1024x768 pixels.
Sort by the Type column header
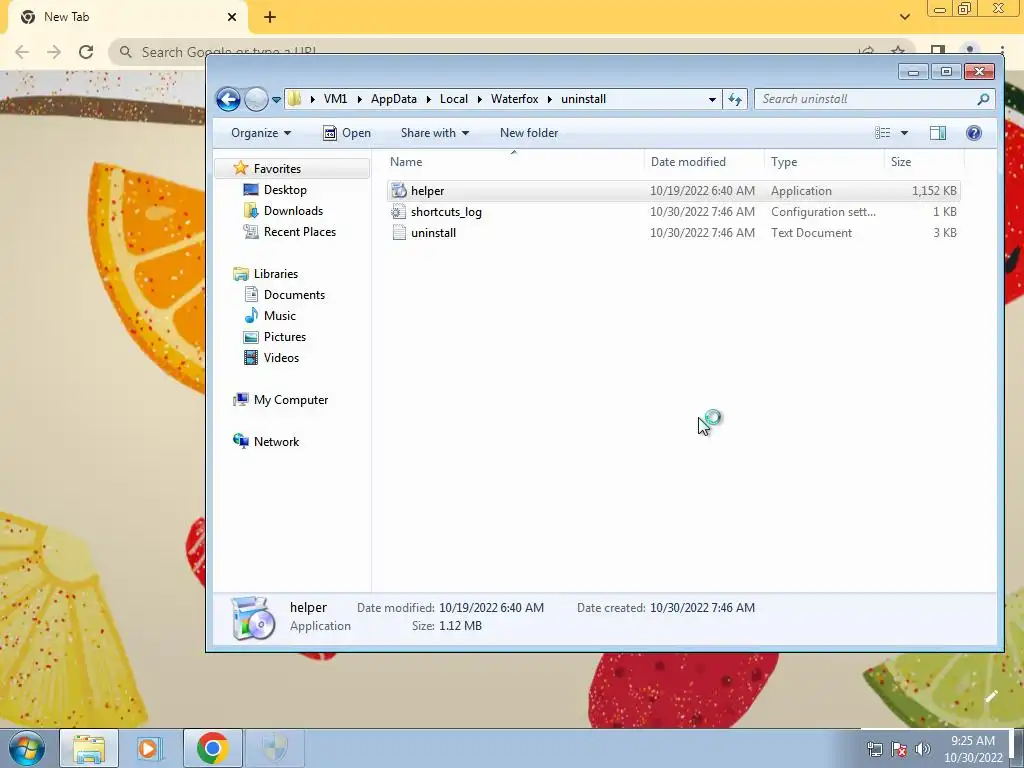pyautogui.click(x=824, y=162)
